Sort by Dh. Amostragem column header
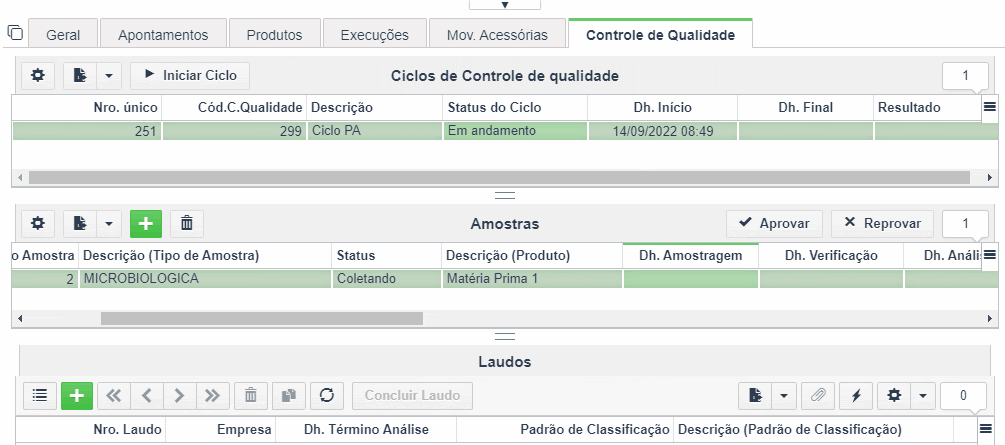Viewport: 1005px width, 445px height. (x=690, y=256)
